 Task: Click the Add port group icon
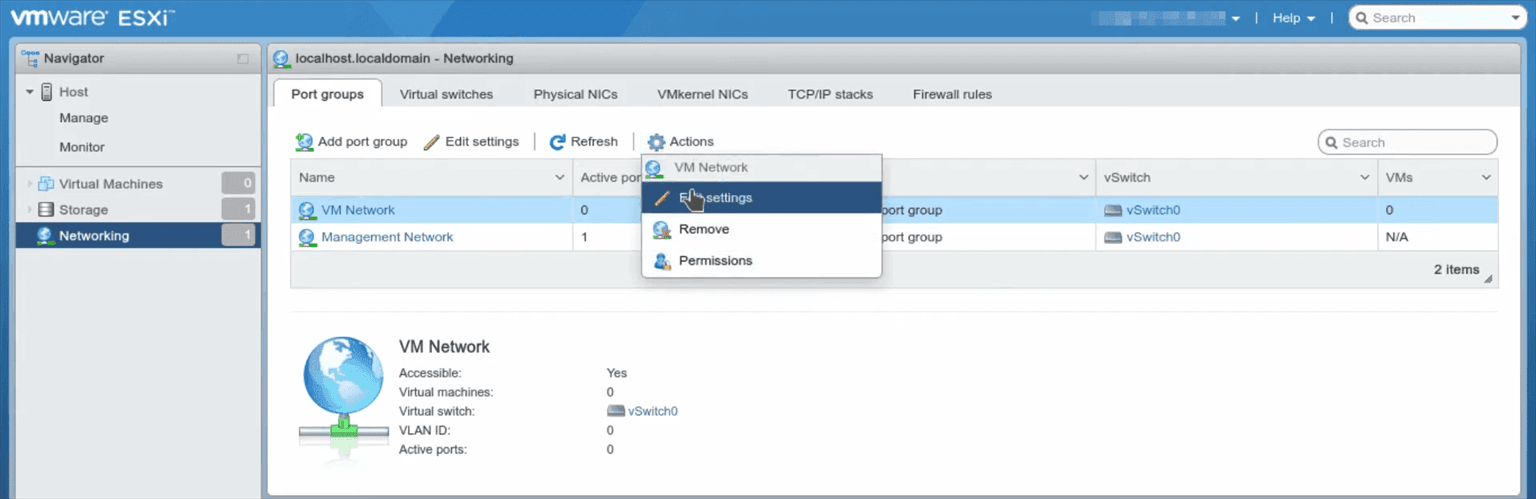click(305, 142)
